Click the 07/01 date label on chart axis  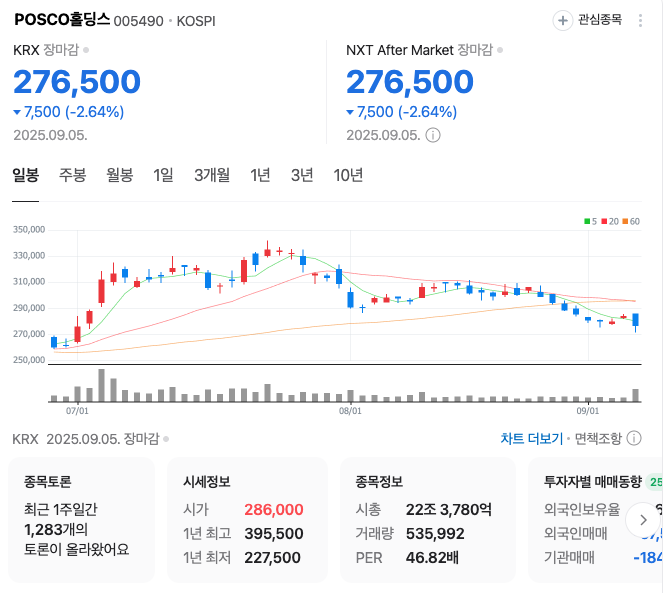click(x=77, y=411)
